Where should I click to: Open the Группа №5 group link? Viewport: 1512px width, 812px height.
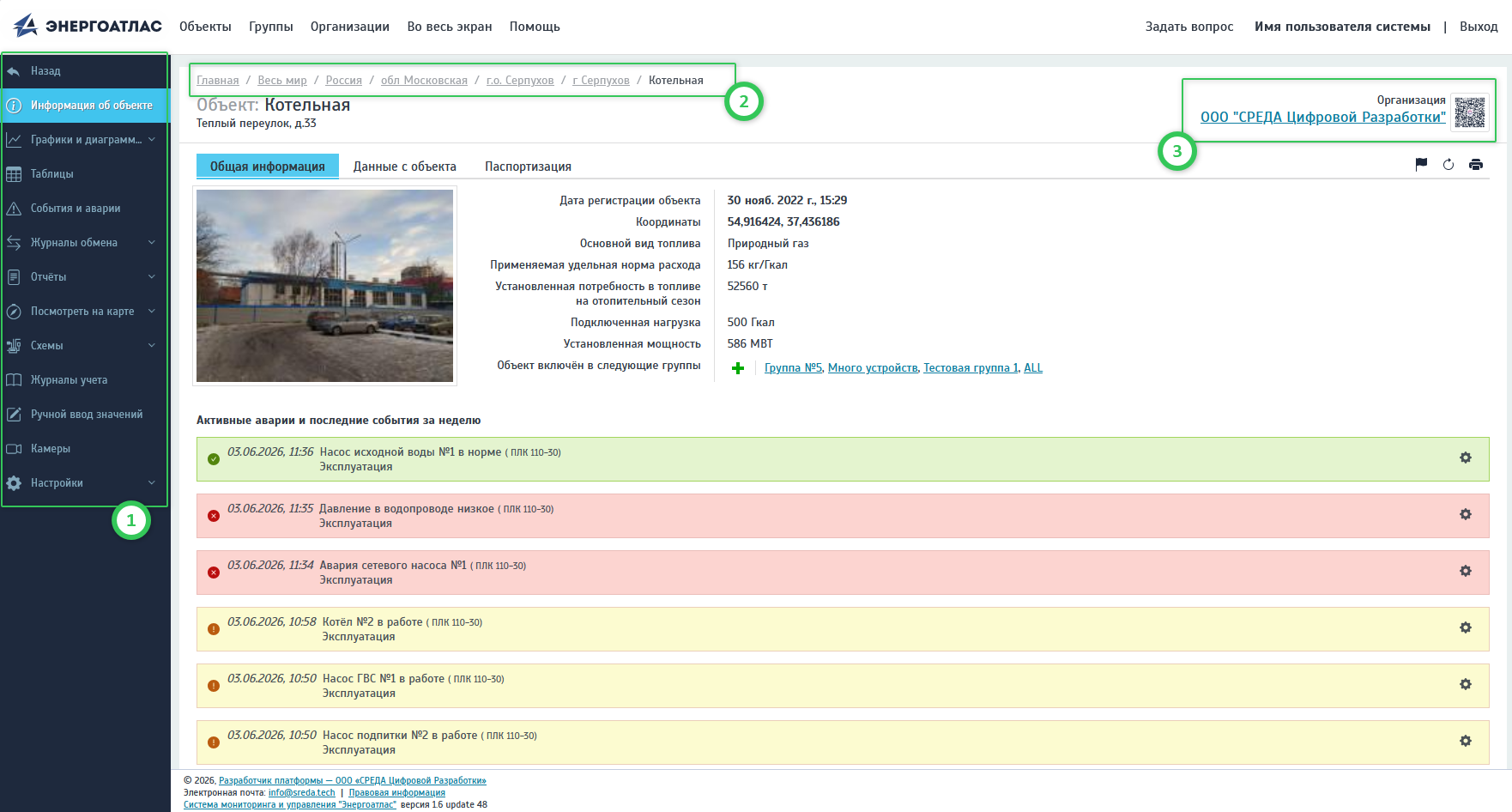click(793, 368)
